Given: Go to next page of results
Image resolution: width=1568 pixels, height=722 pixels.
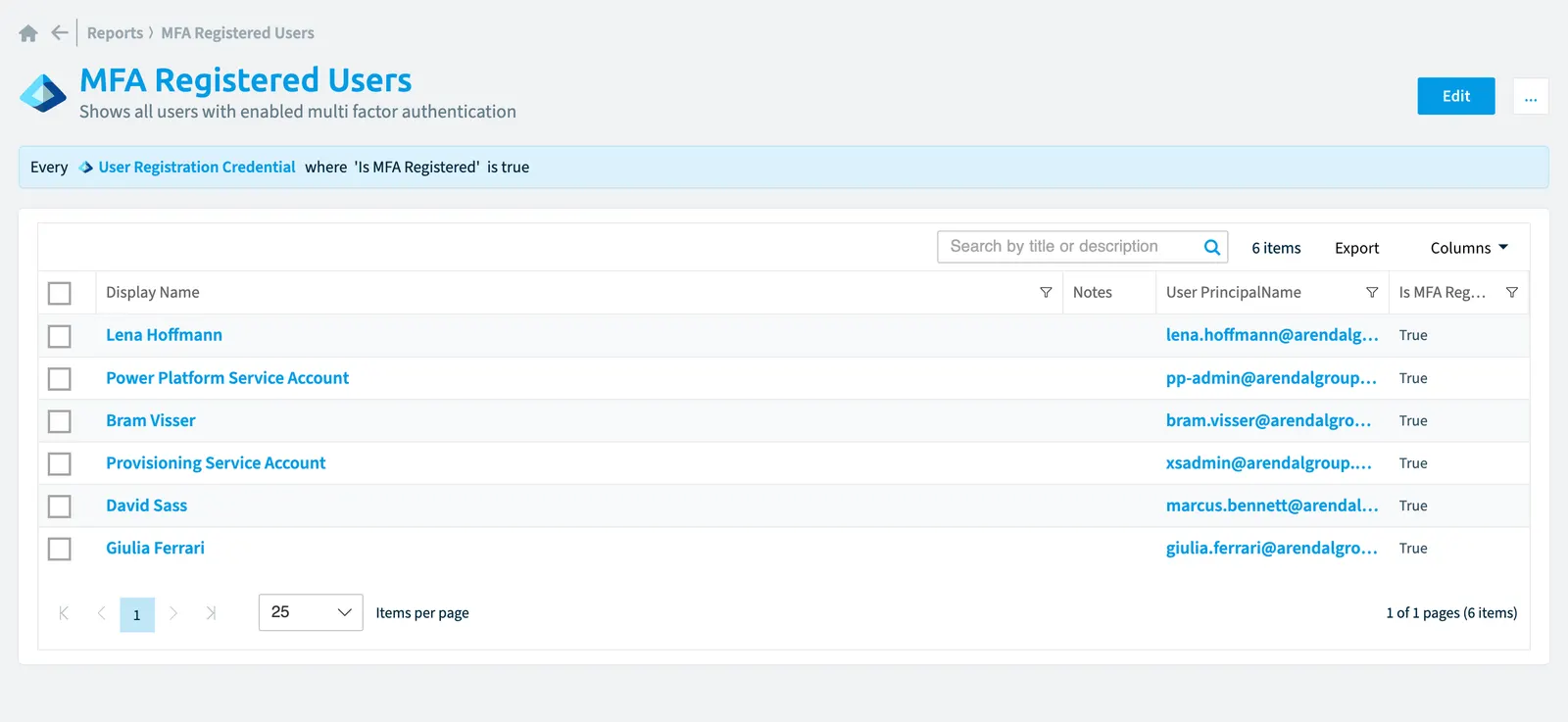Looking at the screenshot, I should (x=173, y=613).
